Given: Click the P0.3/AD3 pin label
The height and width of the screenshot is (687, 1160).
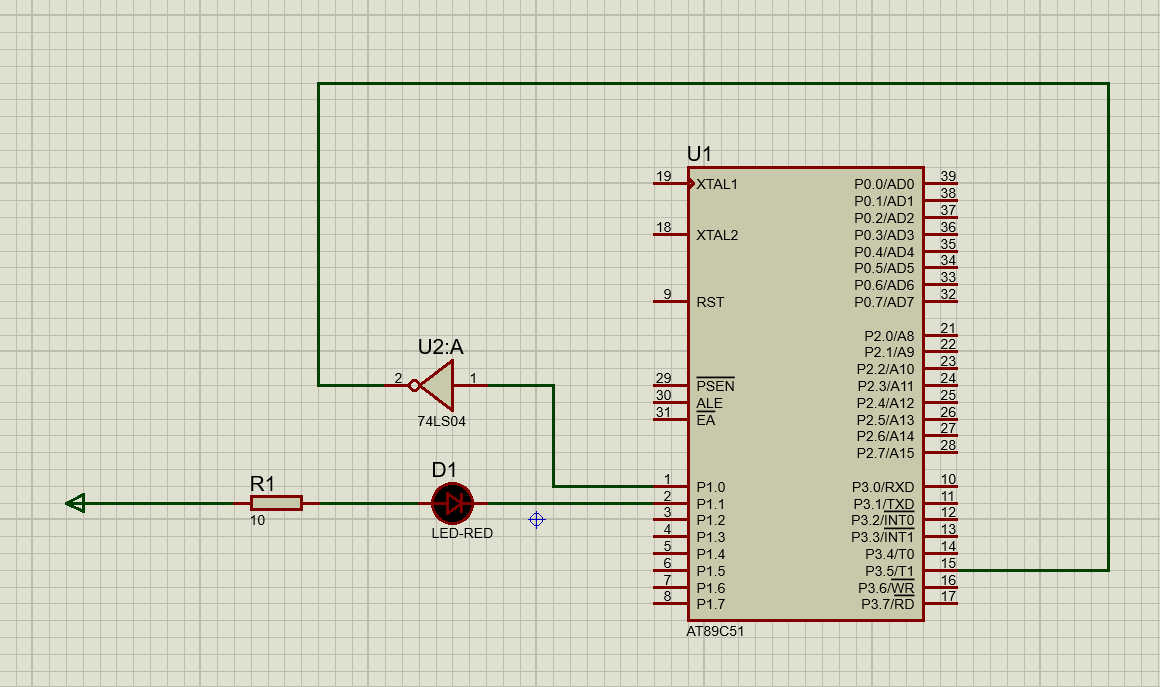Looking at the screenshot, I should [x=884, y=235].
